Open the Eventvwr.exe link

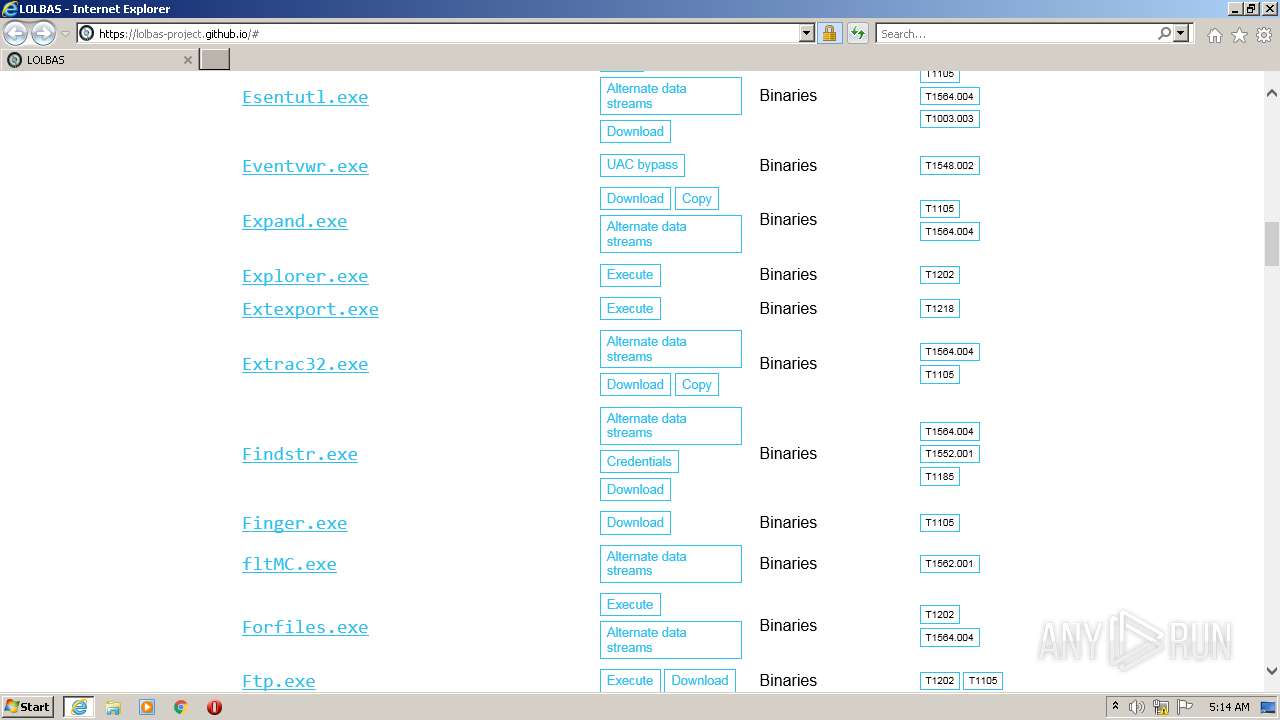(x=305, y=166)
